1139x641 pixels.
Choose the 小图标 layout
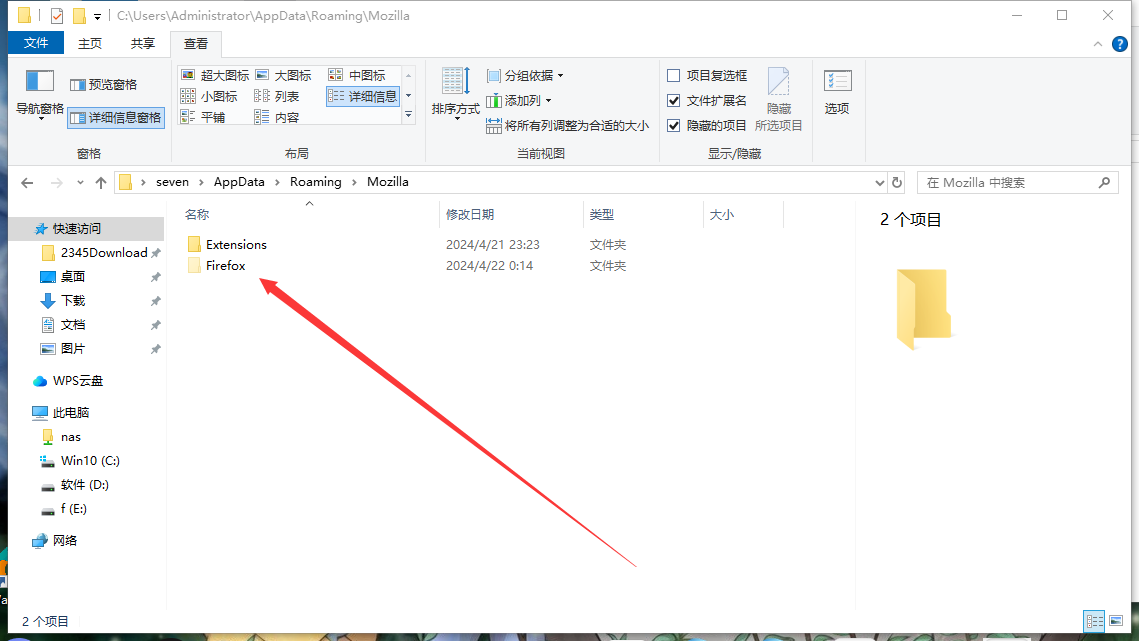(208, 97)
